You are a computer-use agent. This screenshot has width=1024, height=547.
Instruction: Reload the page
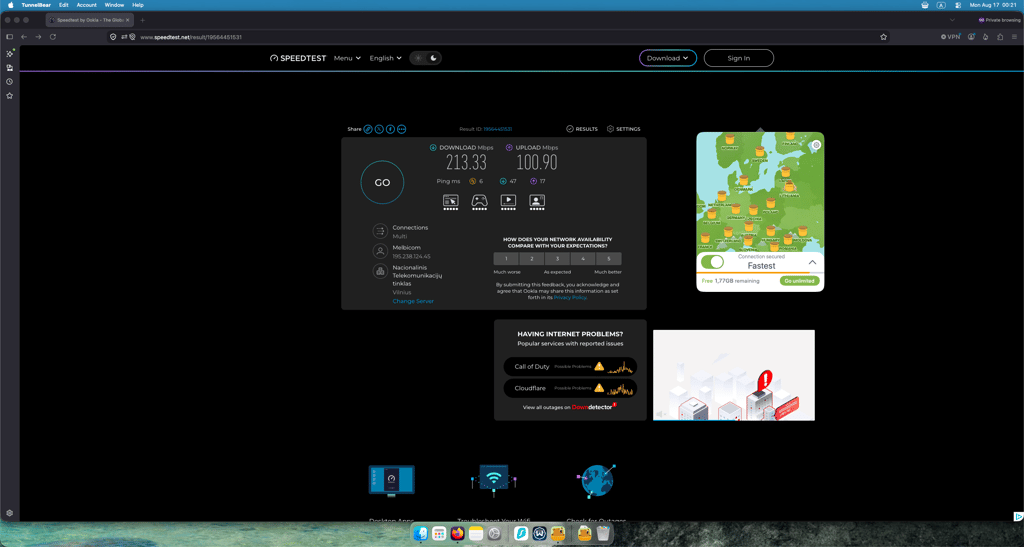[x=53, y=37]
